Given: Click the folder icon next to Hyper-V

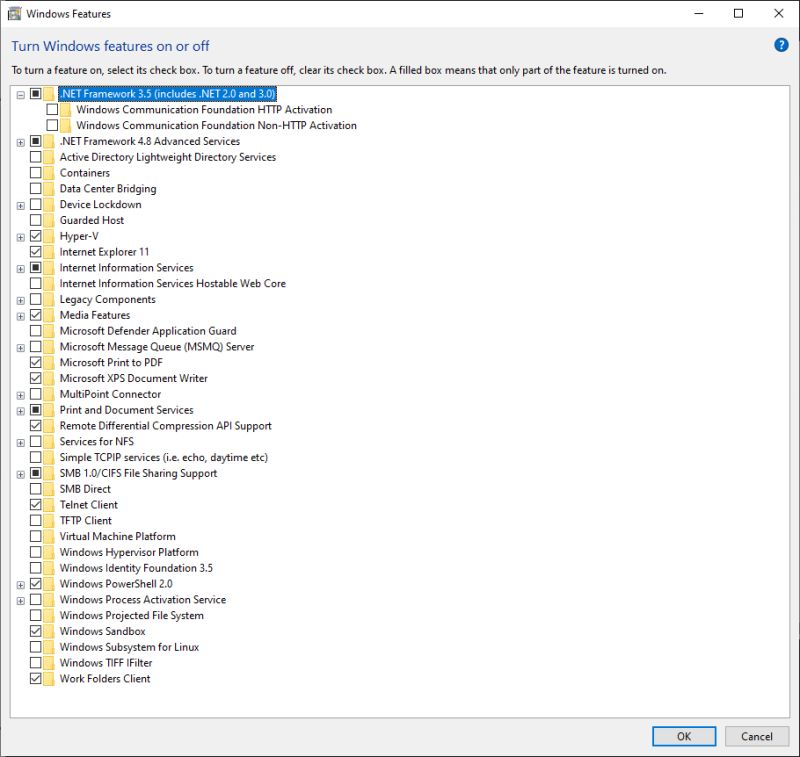Looking at the screenshot, I should [x=48, y=236].
